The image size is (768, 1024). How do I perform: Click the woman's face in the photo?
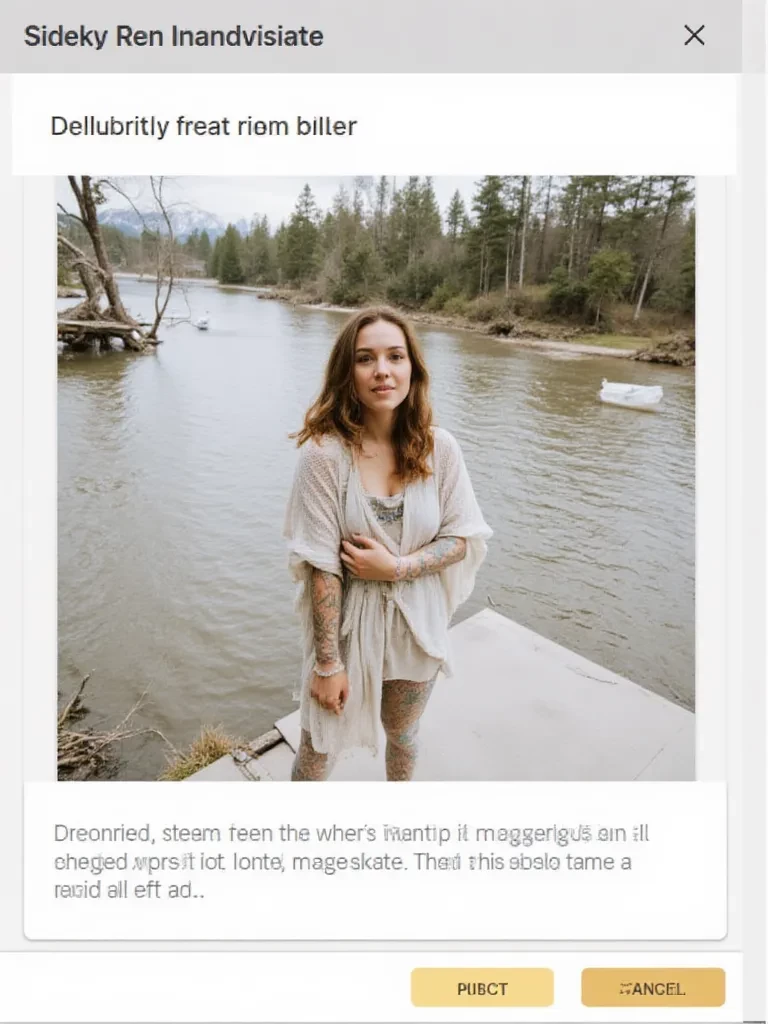pyautogui.click(x=381, y=364)
